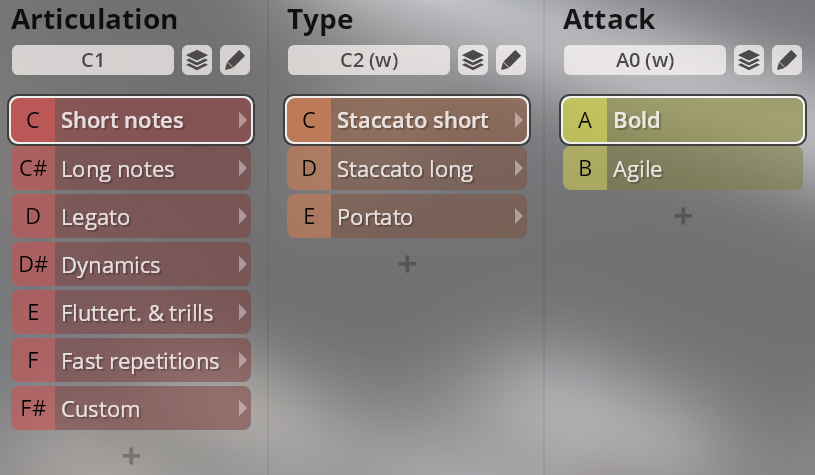Select the Fast repetitions entry
815x475 pixels.
click(131, 360)
